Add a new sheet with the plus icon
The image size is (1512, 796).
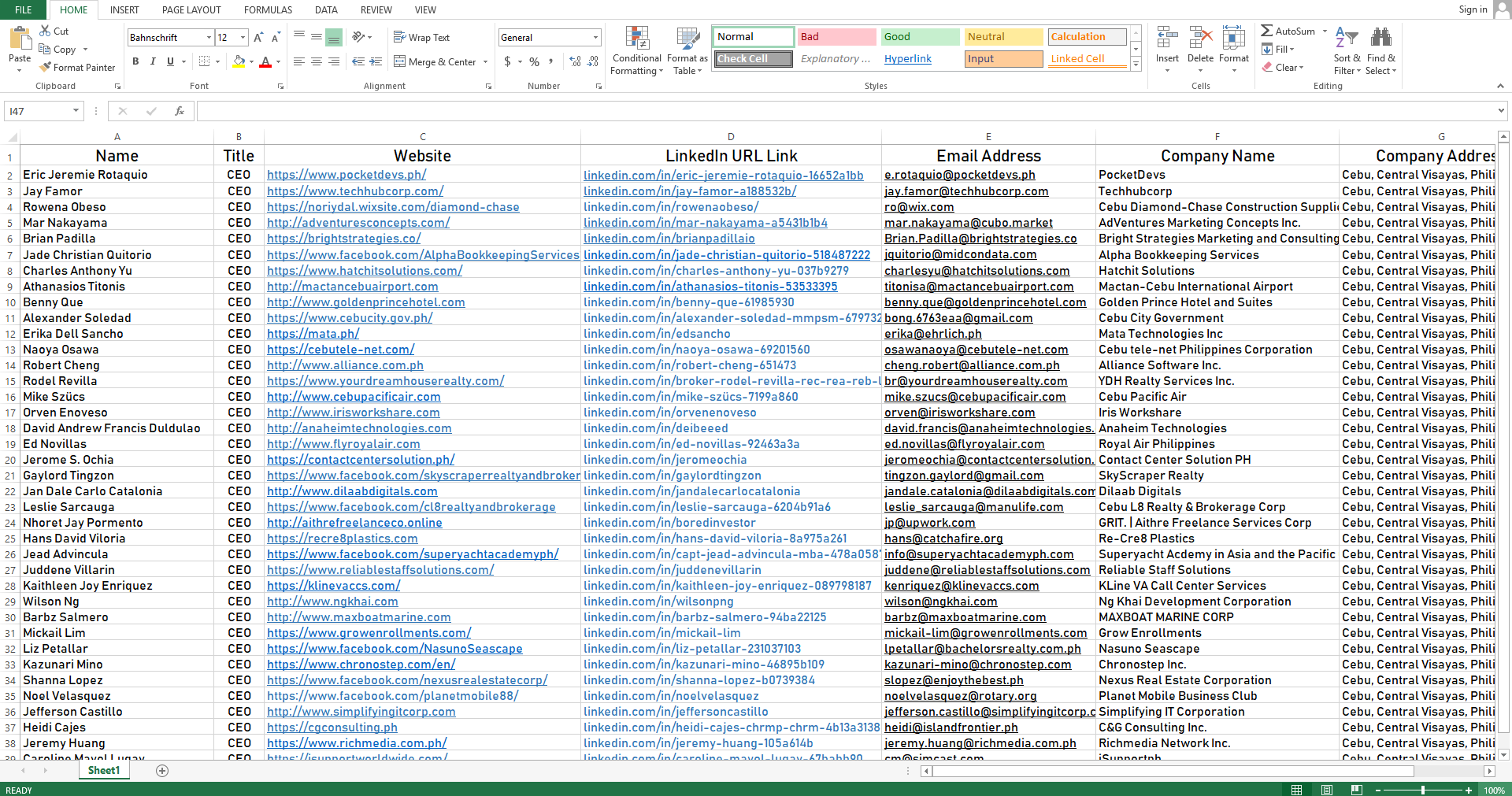pyautogui.click(x=162, y=771)
